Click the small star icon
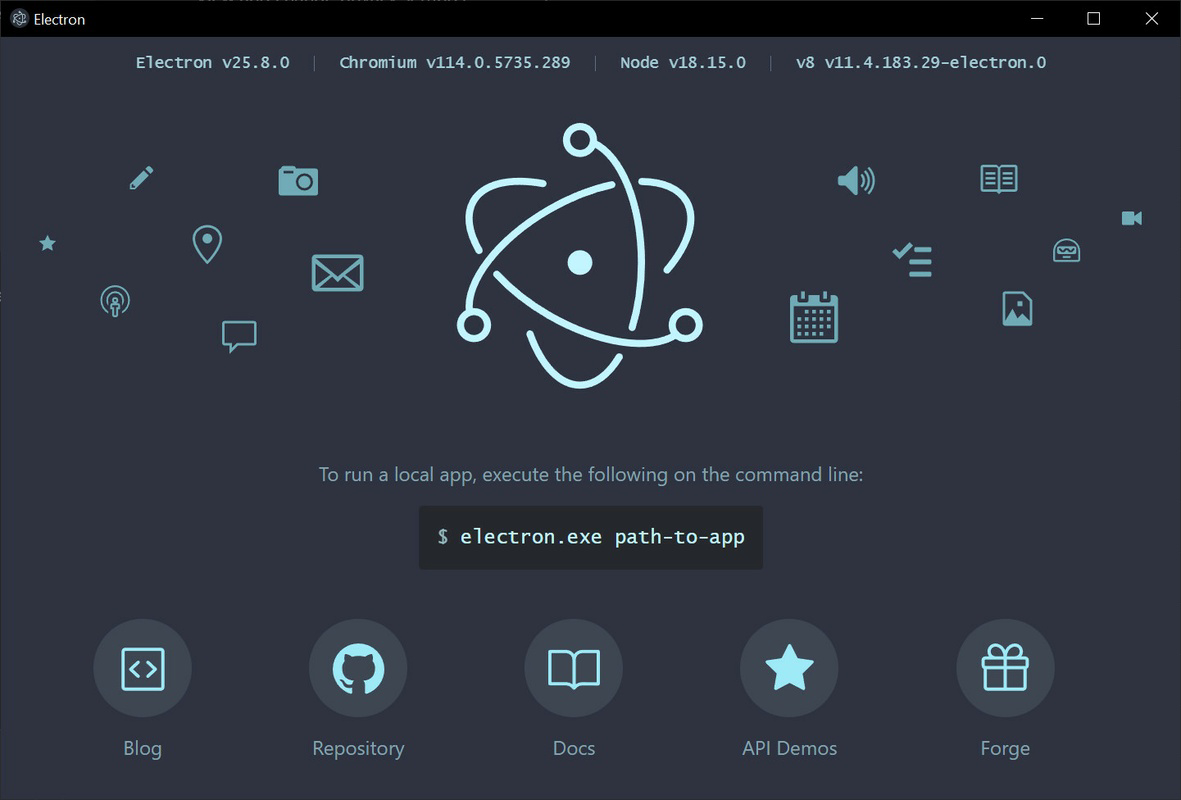 (47, 243)
